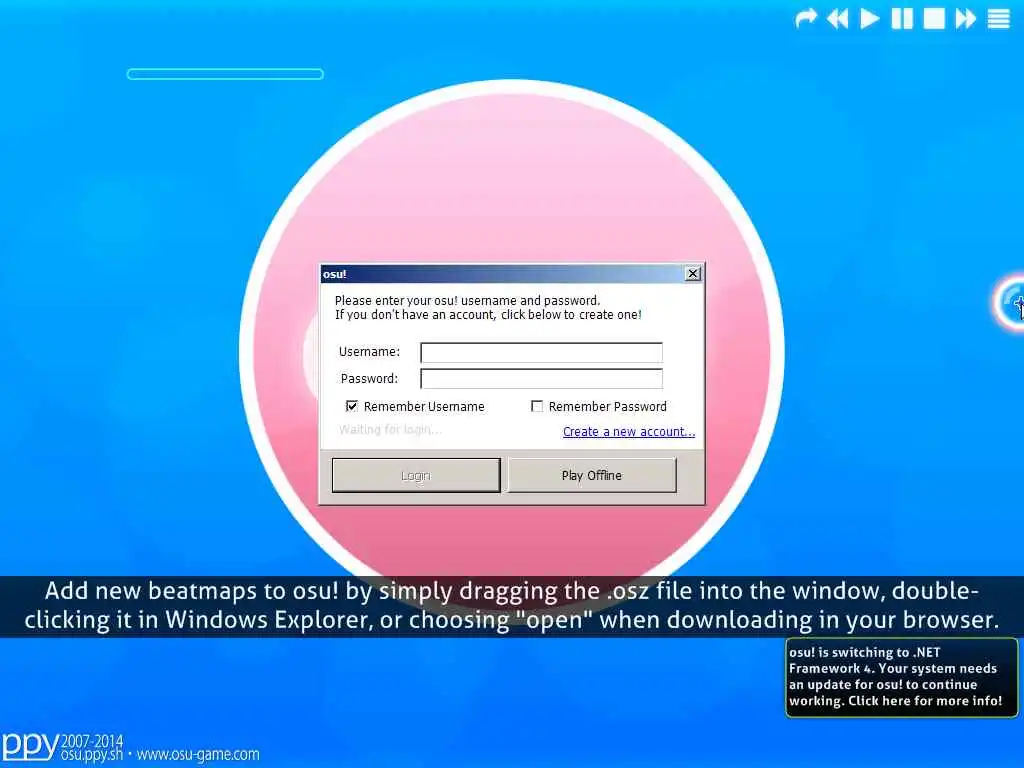Click the Login button
Image resolution: width=1024 pixels, height=768 pixels.
coord(416,475)
